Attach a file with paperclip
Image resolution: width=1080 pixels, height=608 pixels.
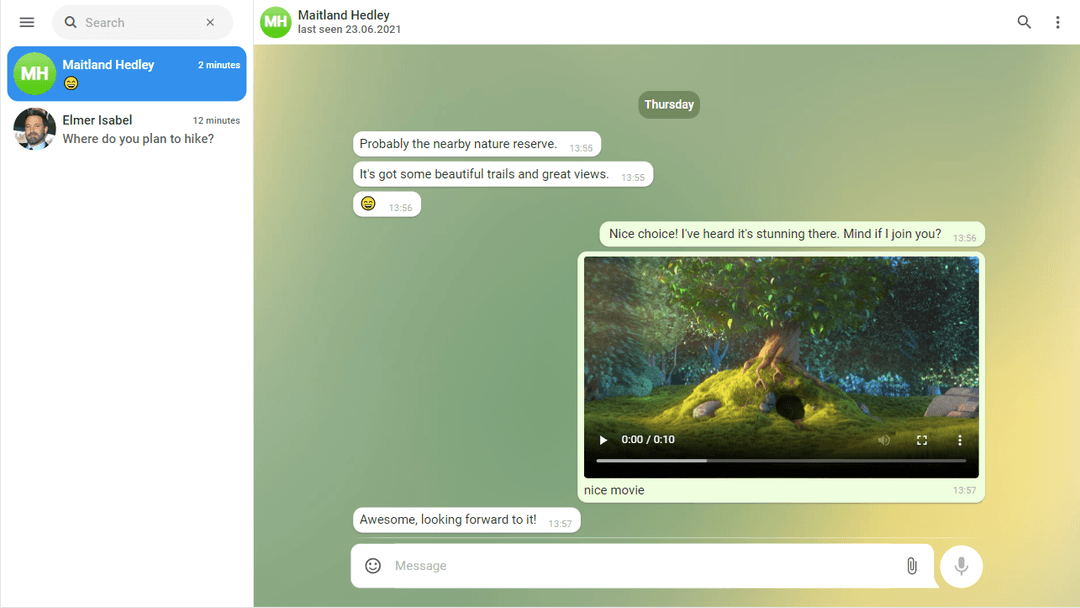(911, 565)
